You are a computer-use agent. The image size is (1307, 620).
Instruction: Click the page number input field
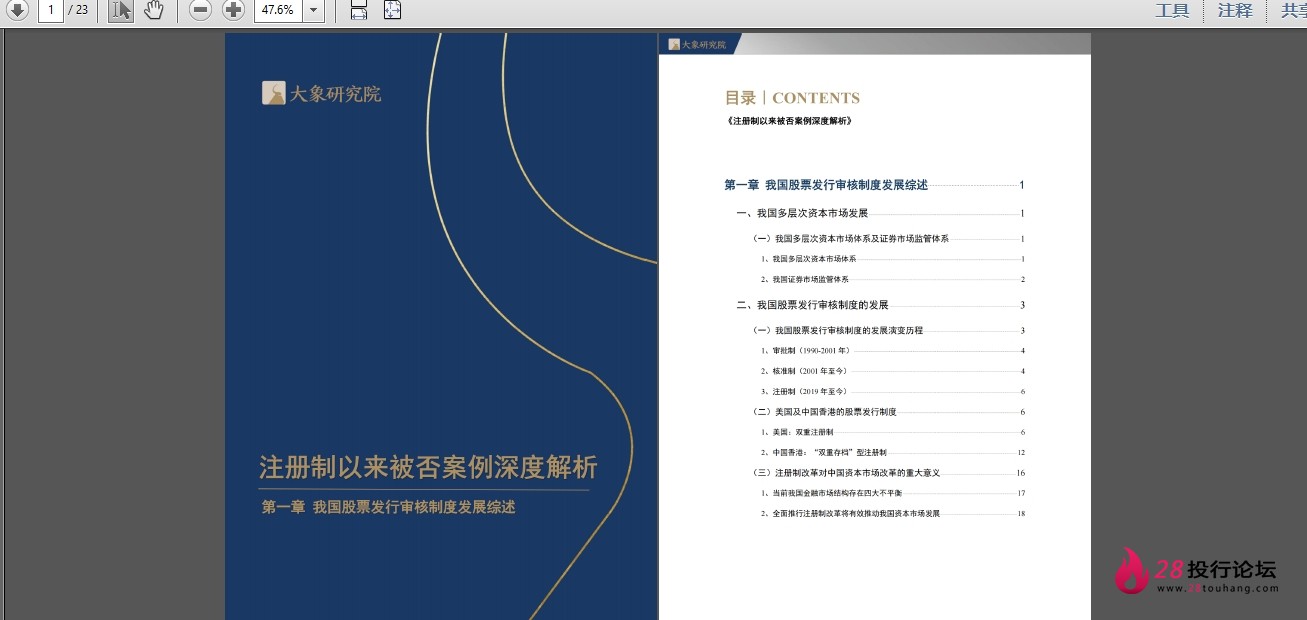[51, 10]
